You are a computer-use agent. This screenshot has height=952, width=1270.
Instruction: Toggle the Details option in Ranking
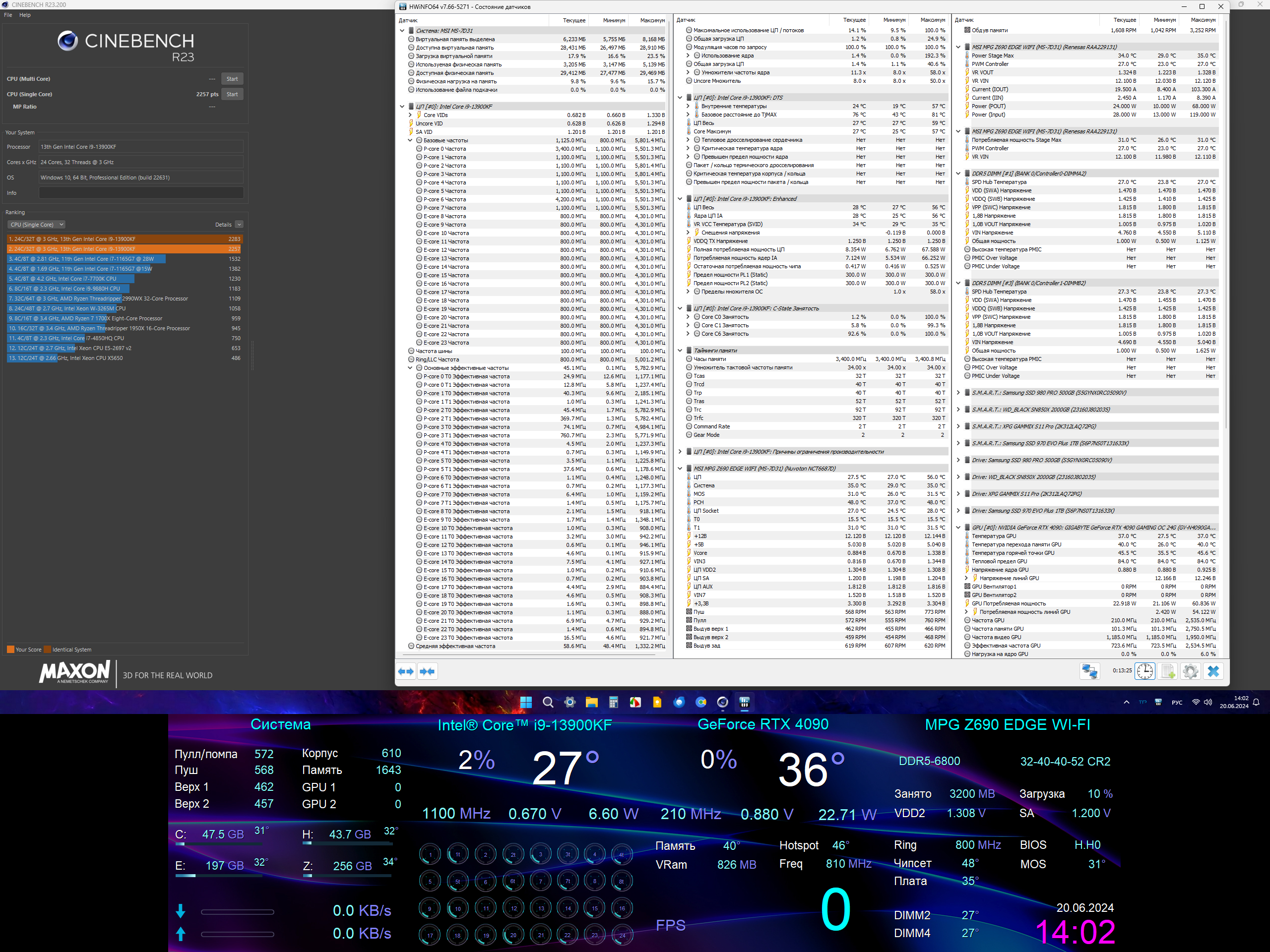239,225
